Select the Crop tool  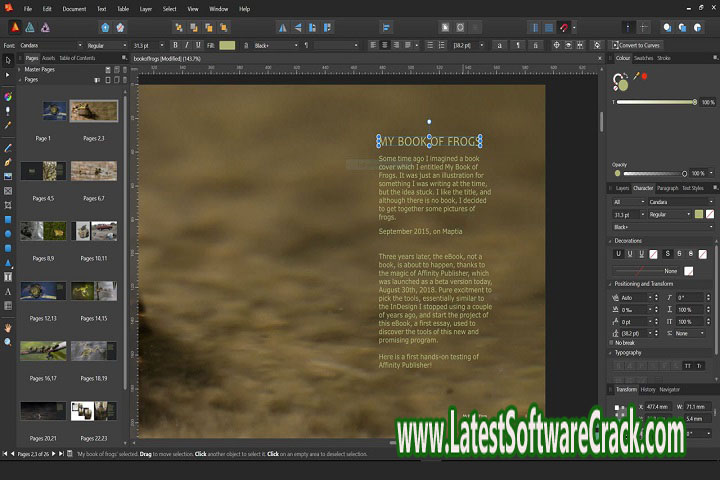tap(8, 205)
